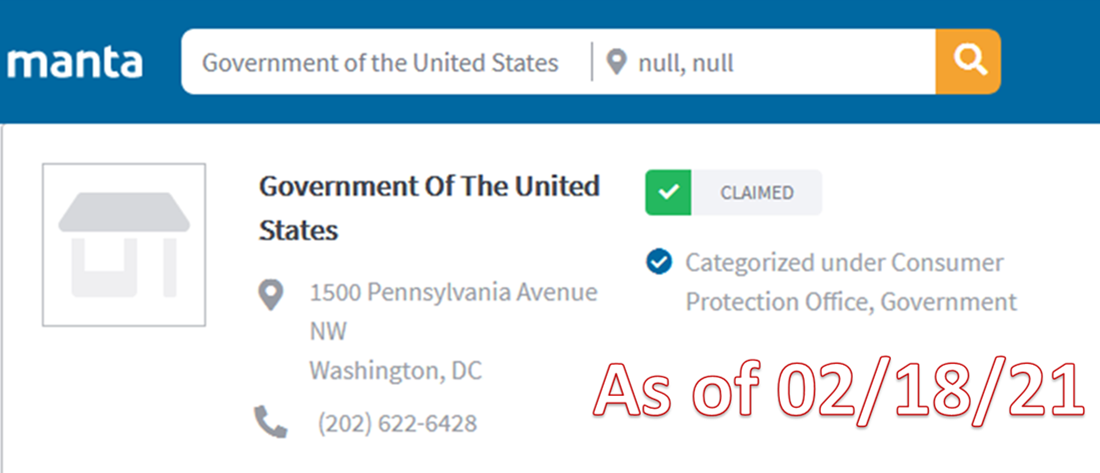Click the orange search magnifier button
This screenshot has height=473, width=1100.
(968, 62)
